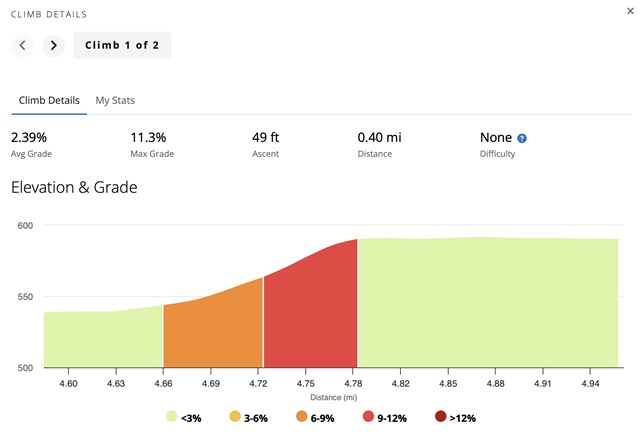Toggle the 6-9% grade legend swatch
This screenshot has width=640, height=434.
point(300,418)
